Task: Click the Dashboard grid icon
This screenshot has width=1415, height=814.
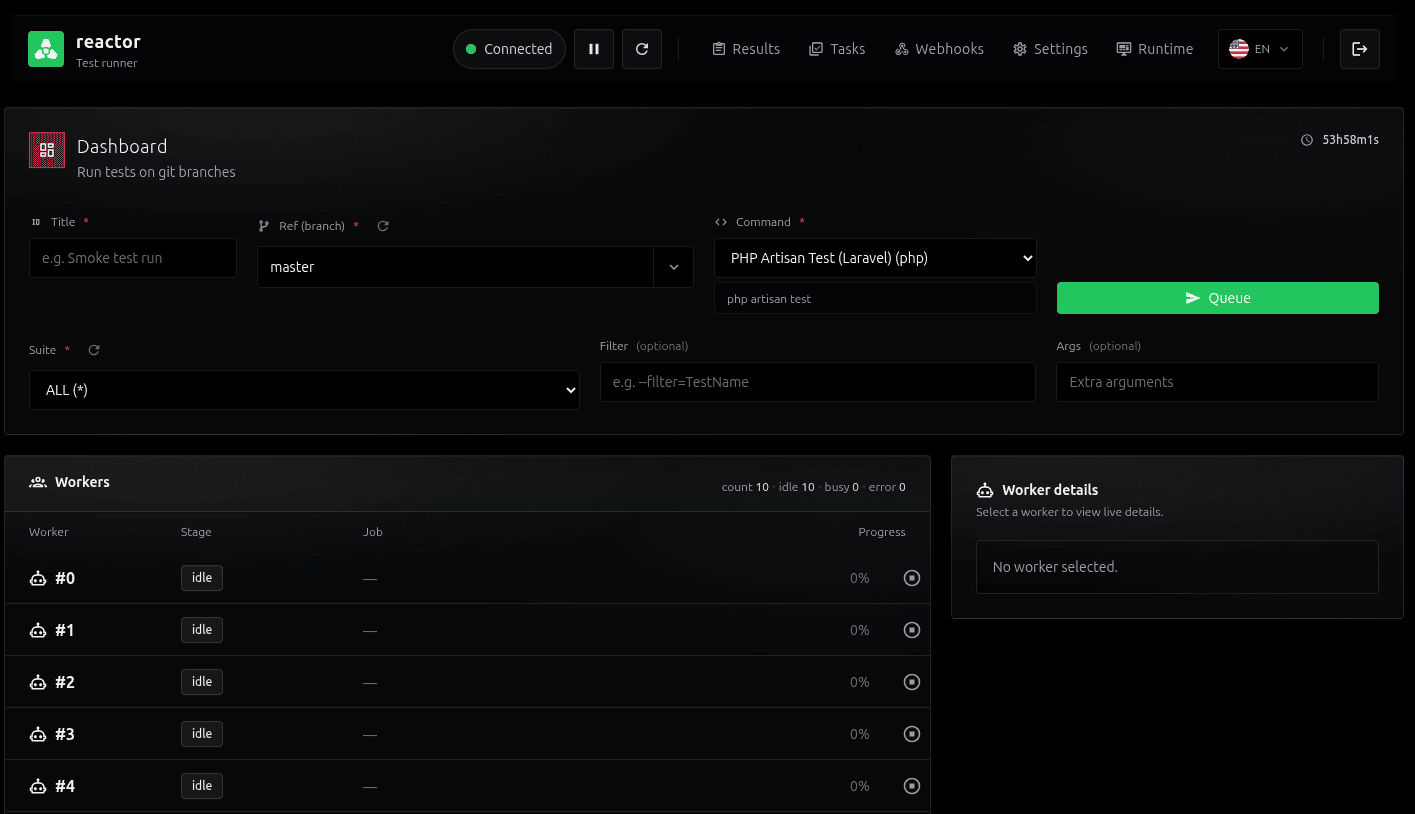Action: coord(47,150)
